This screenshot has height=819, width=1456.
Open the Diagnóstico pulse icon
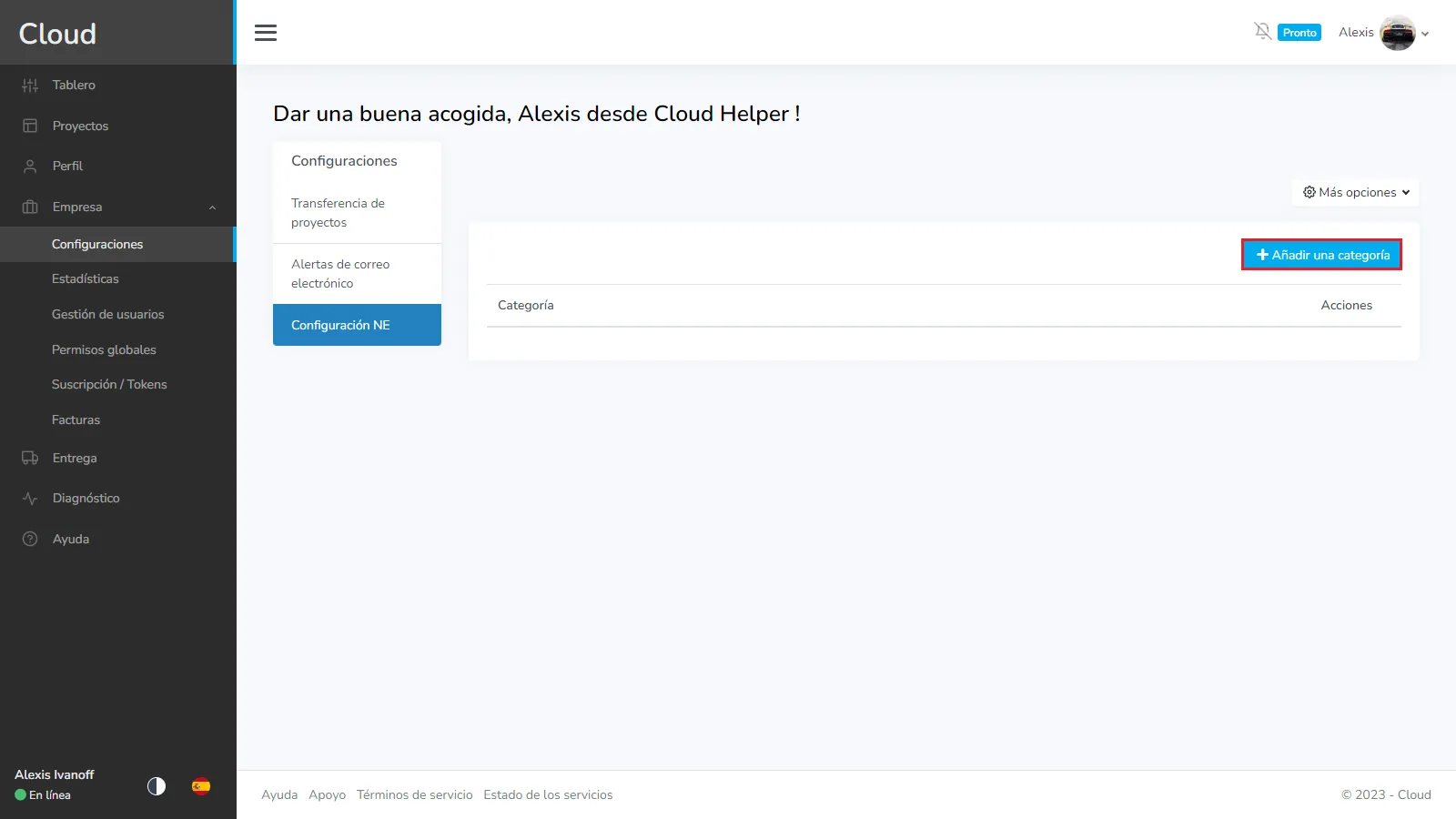pyautogui.click(x=30, y=499)
